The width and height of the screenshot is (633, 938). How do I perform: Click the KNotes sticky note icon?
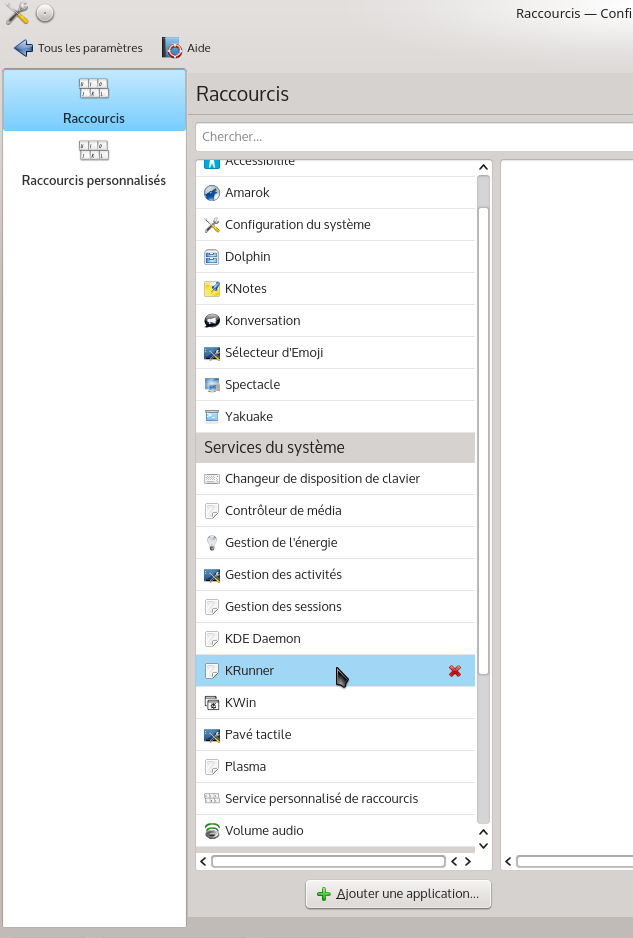tap(212, 289)
